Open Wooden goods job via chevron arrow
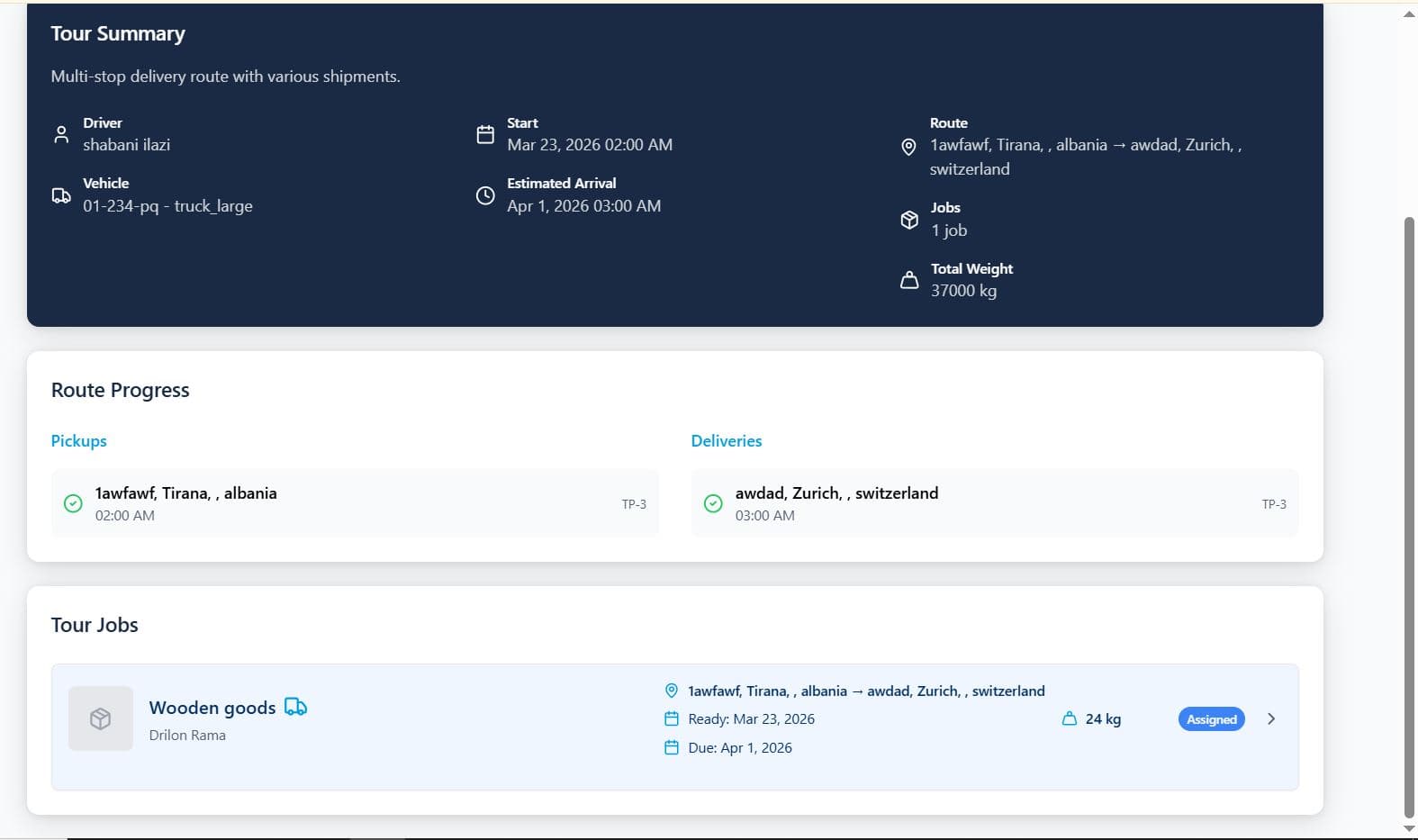The height and width of the screenshot is (840, 1418). click(1271, 718)
